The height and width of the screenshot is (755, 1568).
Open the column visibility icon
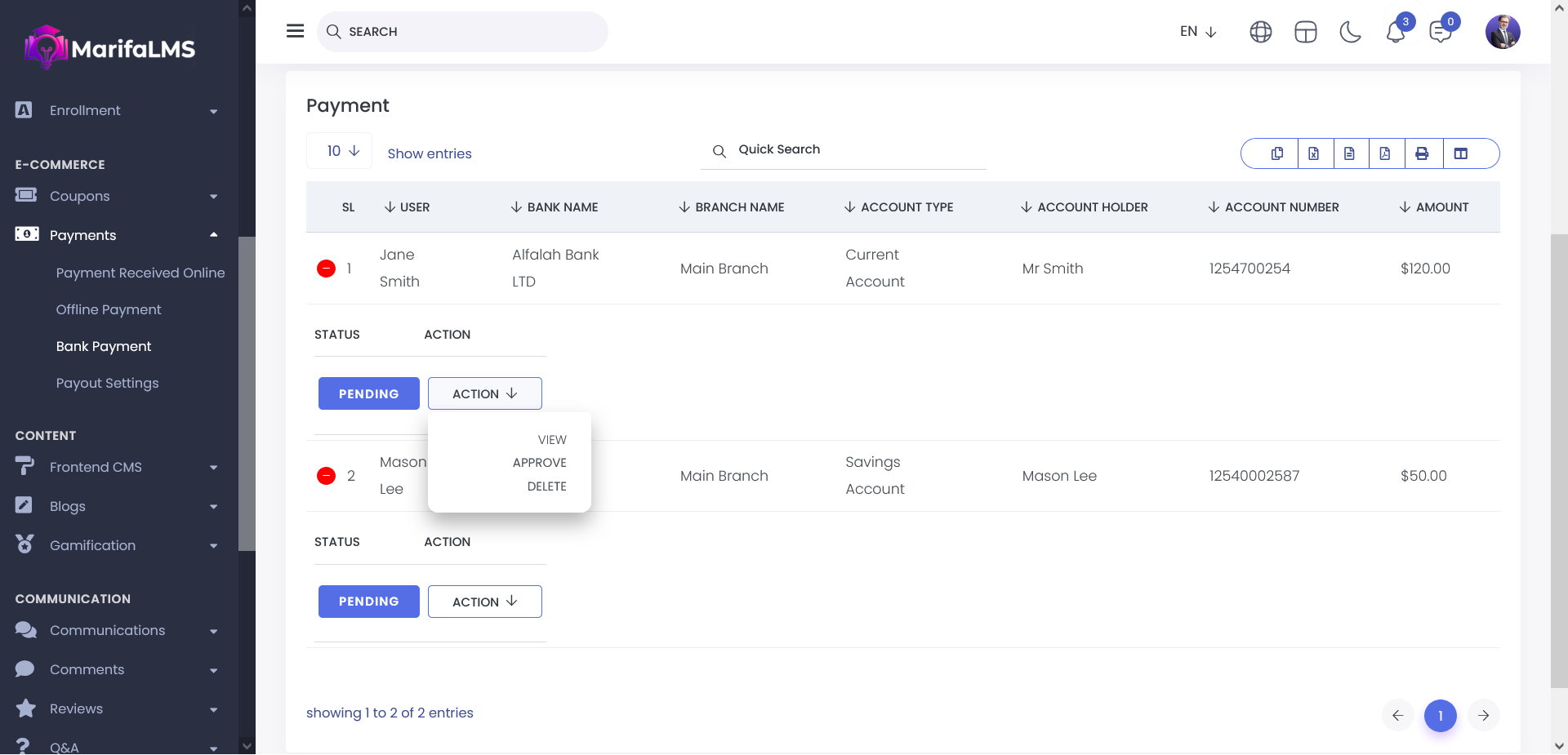tap(1461, 153)
